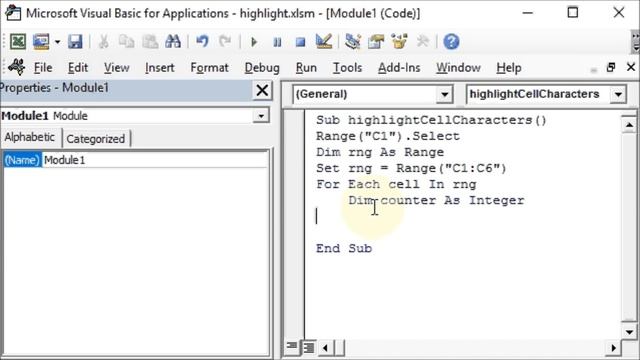Screen dimensions: 640x360
Task: Click the Module1 name value field
Action: click(155, 160)
